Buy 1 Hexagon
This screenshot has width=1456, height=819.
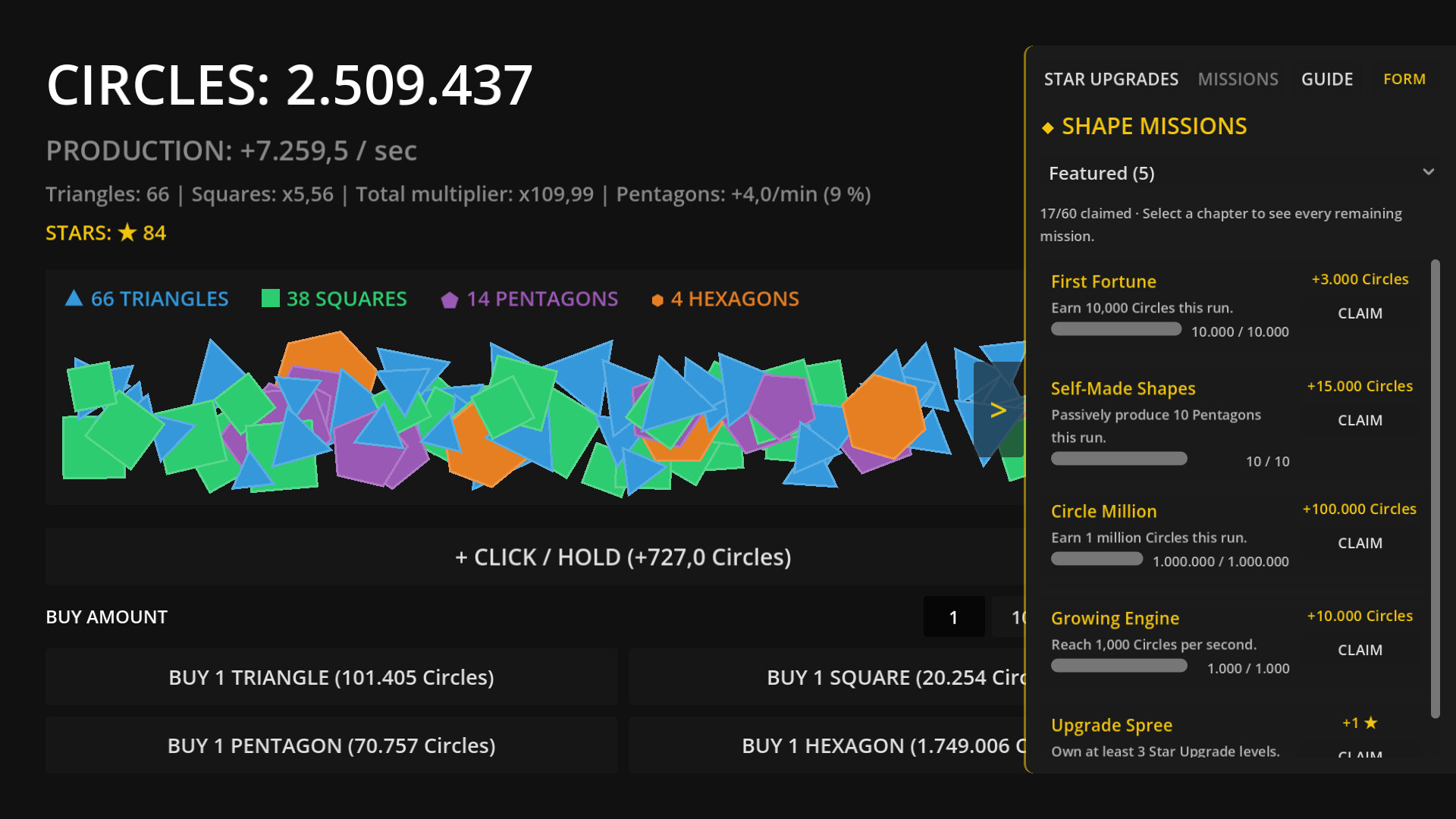[x=827, y=745]
